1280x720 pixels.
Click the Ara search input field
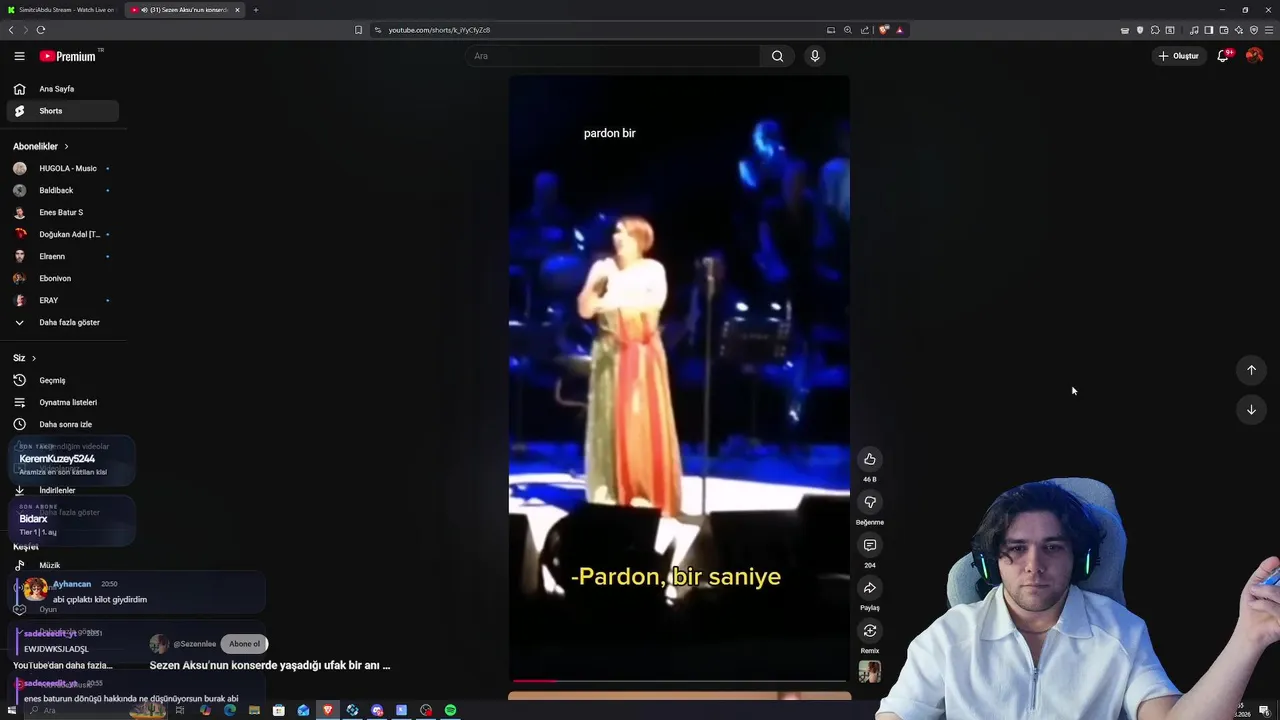point(612,56)
